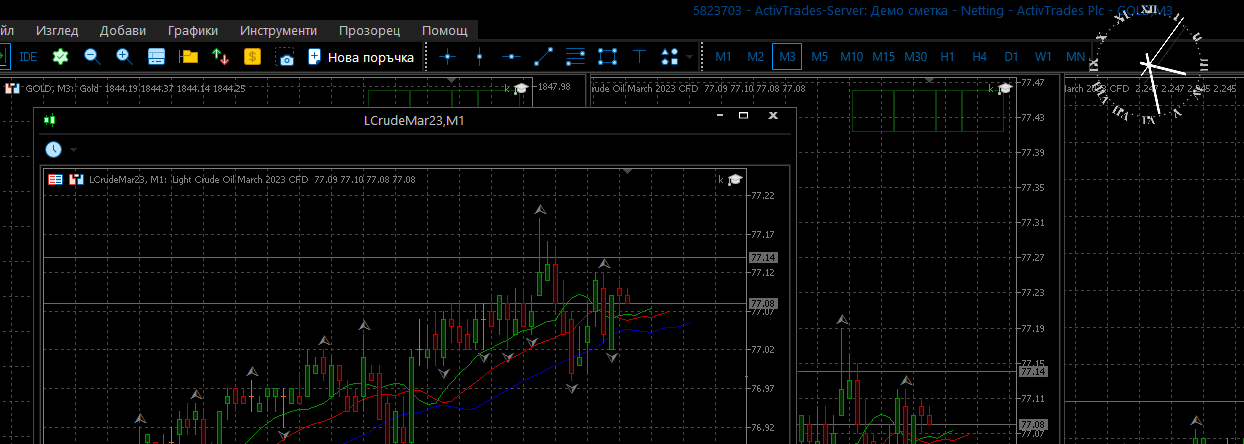Image resolution: width=1244 pixels, height=444 pixels.
Task: Expand the dropdown arrow next to shapes tool
Action: coord(689,57)
